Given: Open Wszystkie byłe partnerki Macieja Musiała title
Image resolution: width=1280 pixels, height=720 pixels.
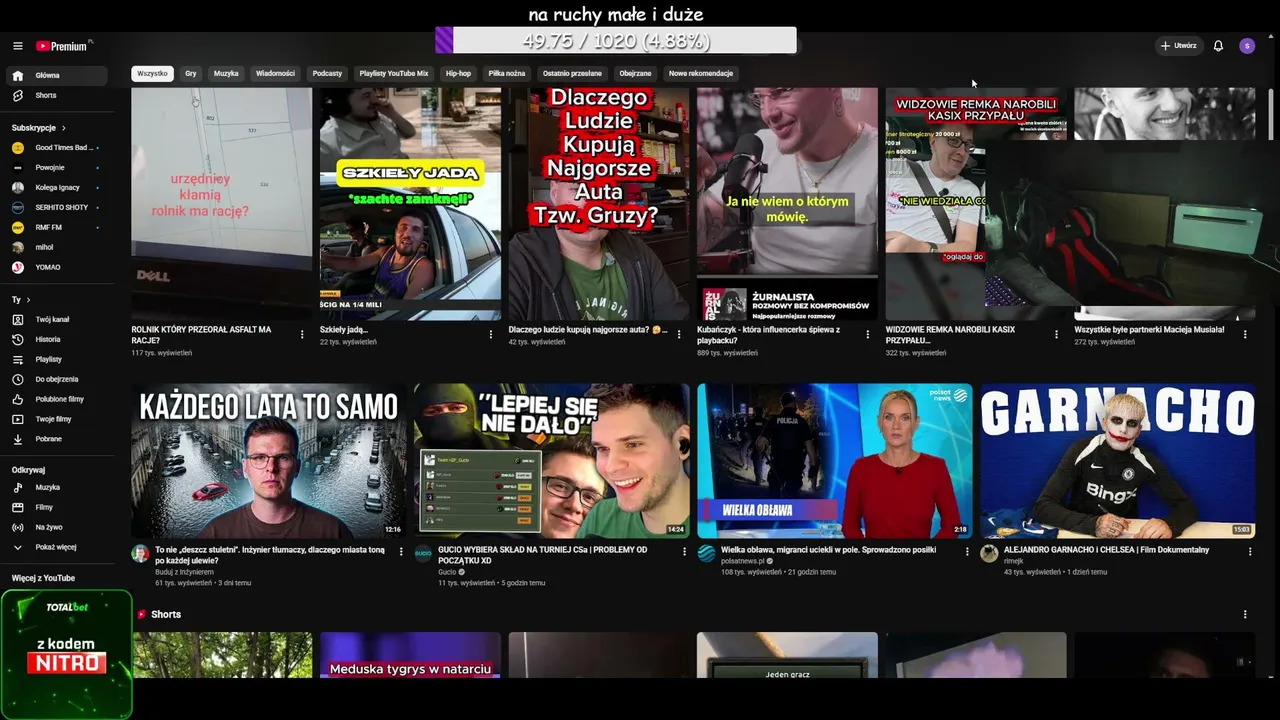Looking at the screenshot, I should (x=1149, y=329).
